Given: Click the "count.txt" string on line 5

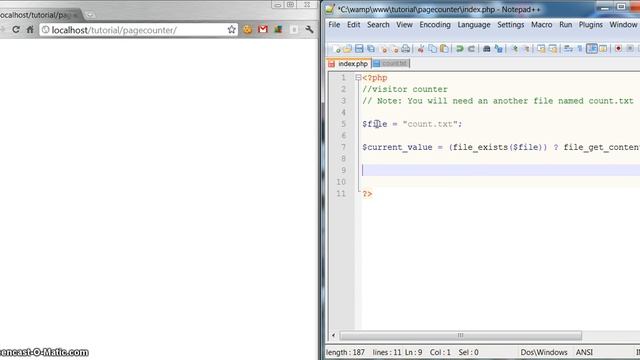Looking at the screenshot, I should click(x=430, y=124).
